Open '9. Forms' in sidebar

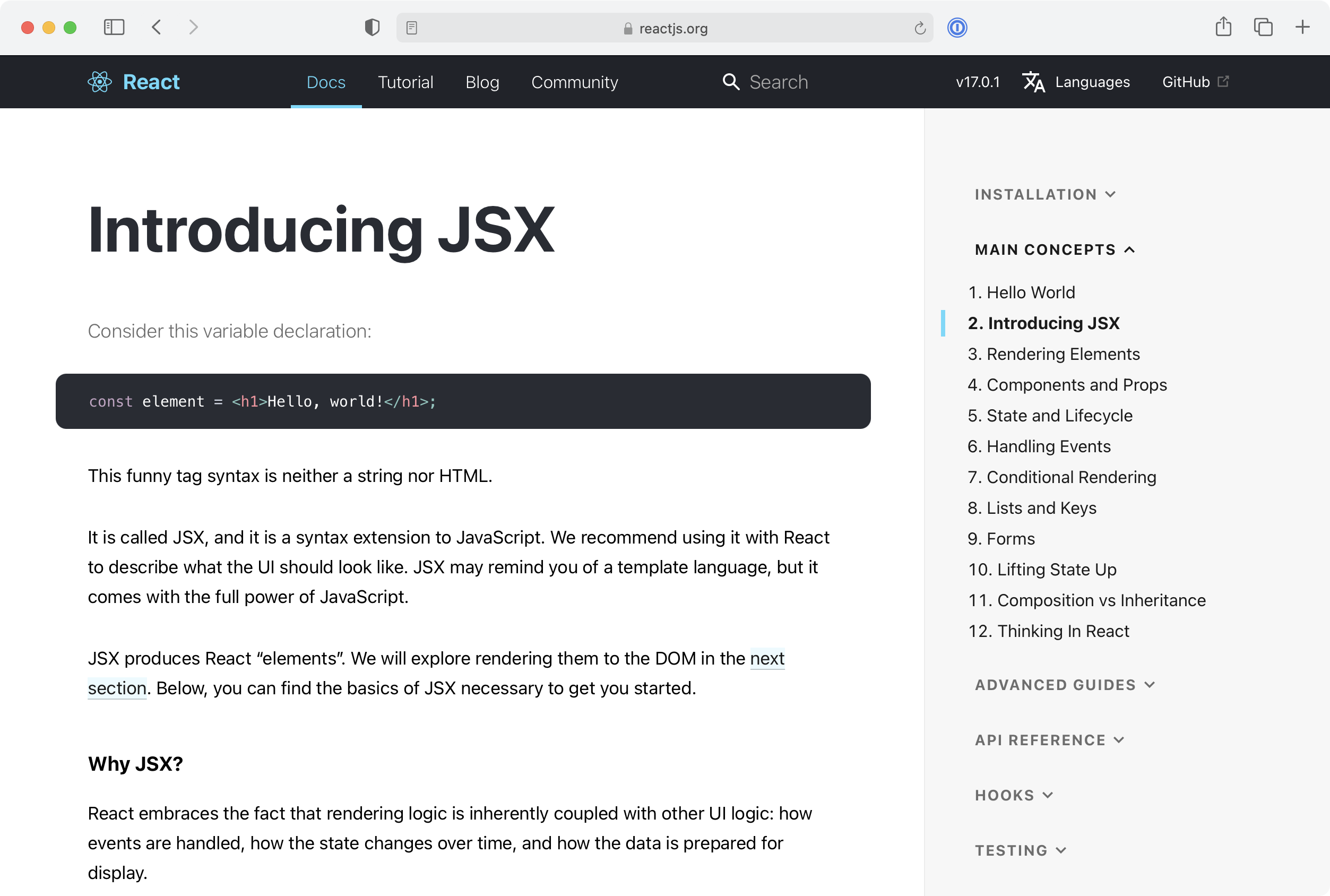pos(1001,539)
